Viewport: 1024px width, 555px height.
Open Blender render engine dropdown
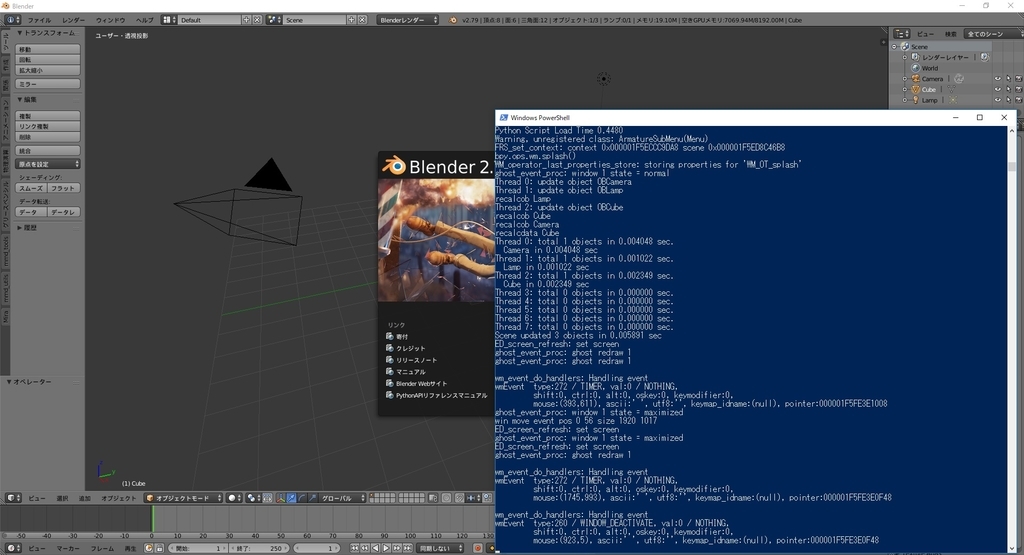[408, 20]
